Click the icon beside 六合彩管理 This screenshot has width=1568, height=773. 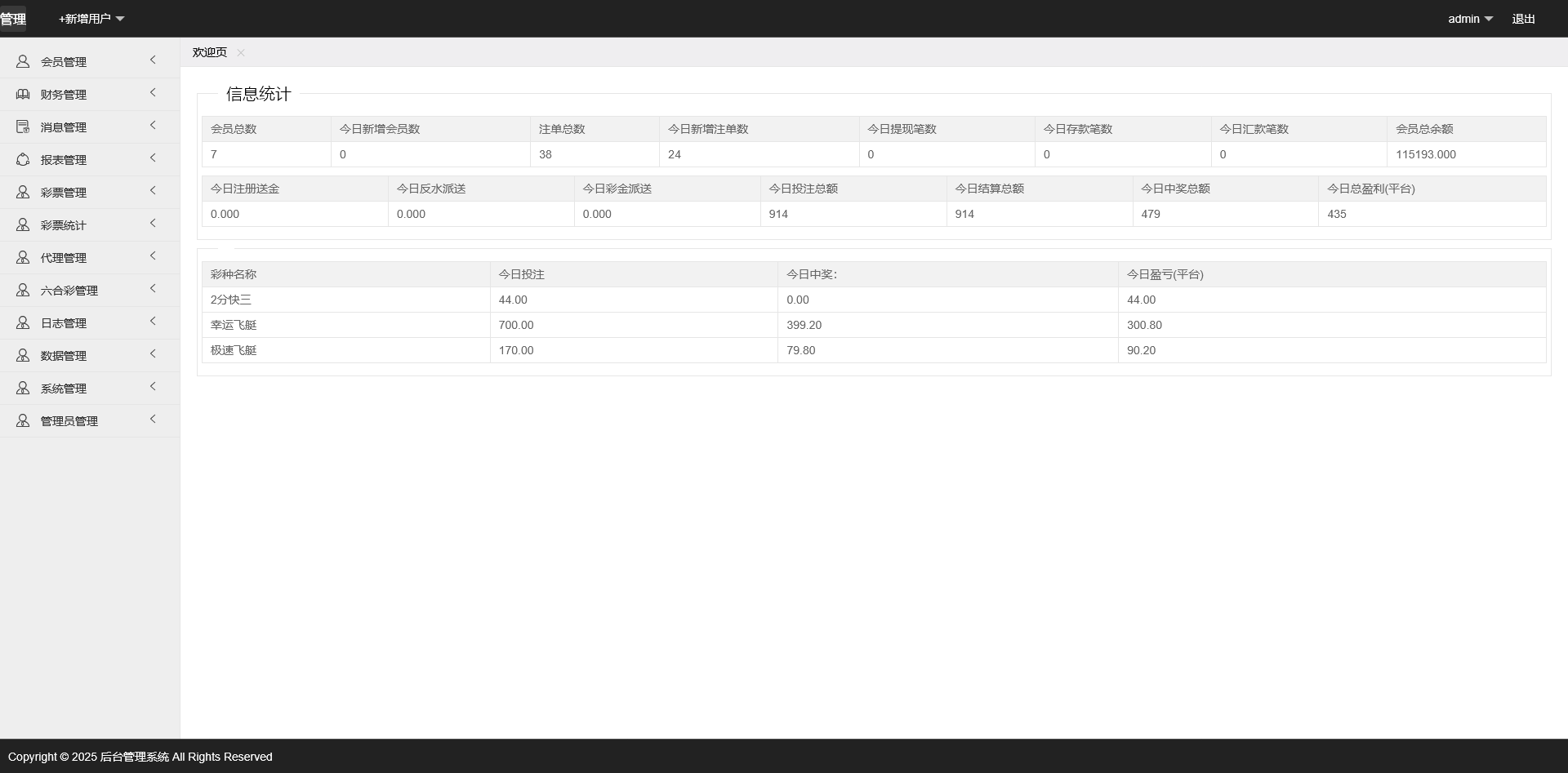click(23, 290)
